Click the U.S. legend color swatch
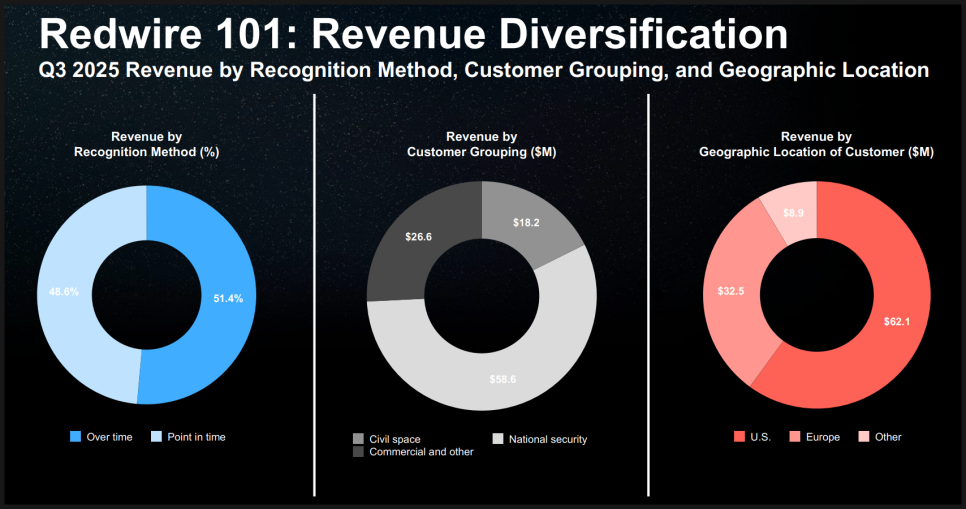Image resolution: width=966 pixels, height=509 pixels. point(739,437)
